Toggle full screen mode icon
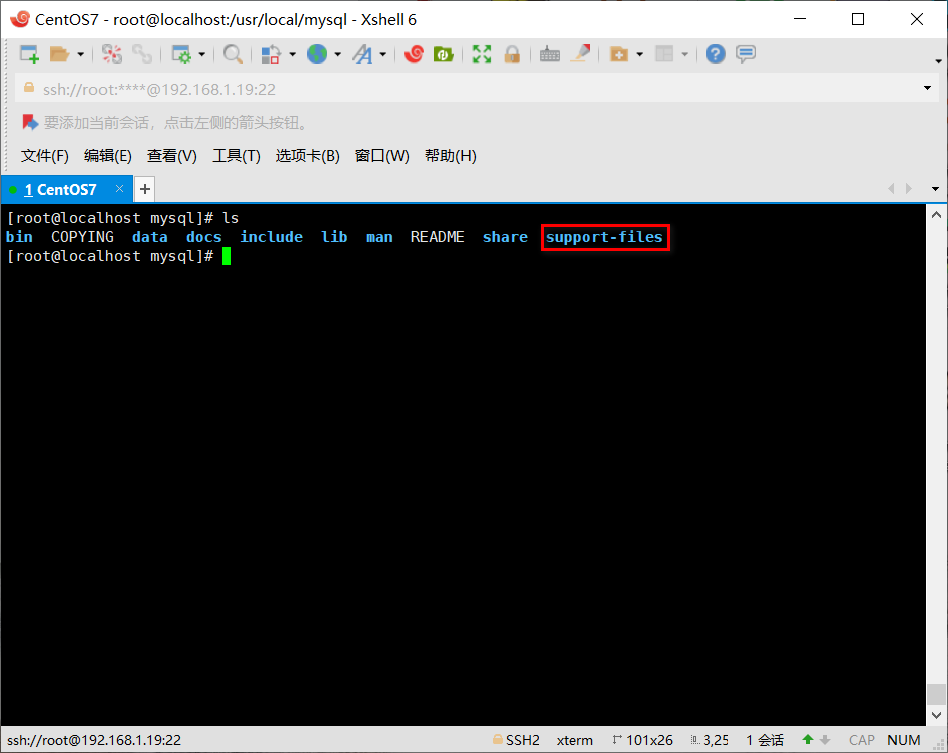 [482, 54]
